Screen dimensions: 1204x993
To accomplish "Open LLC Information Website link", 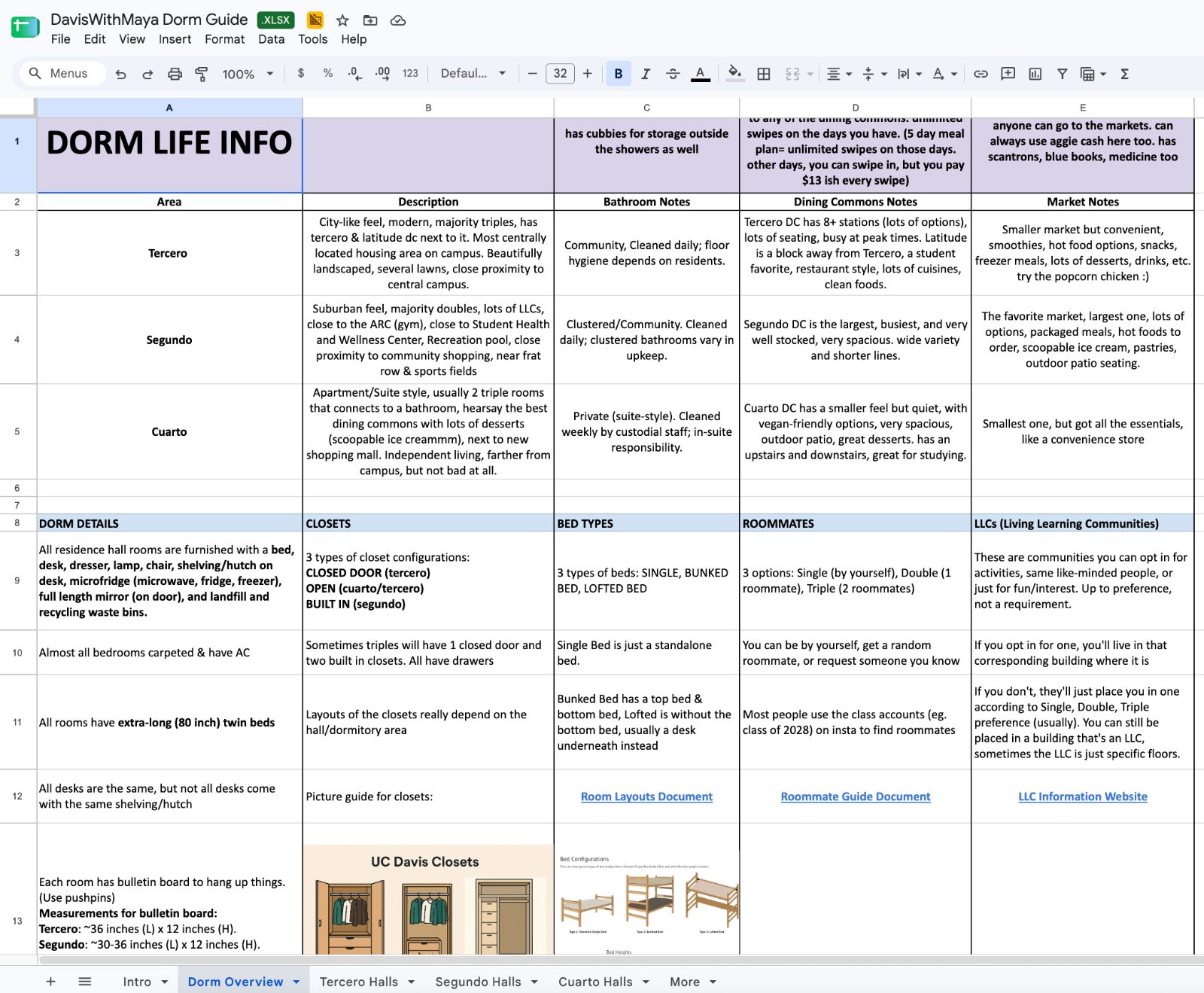I will [1082, 797].
